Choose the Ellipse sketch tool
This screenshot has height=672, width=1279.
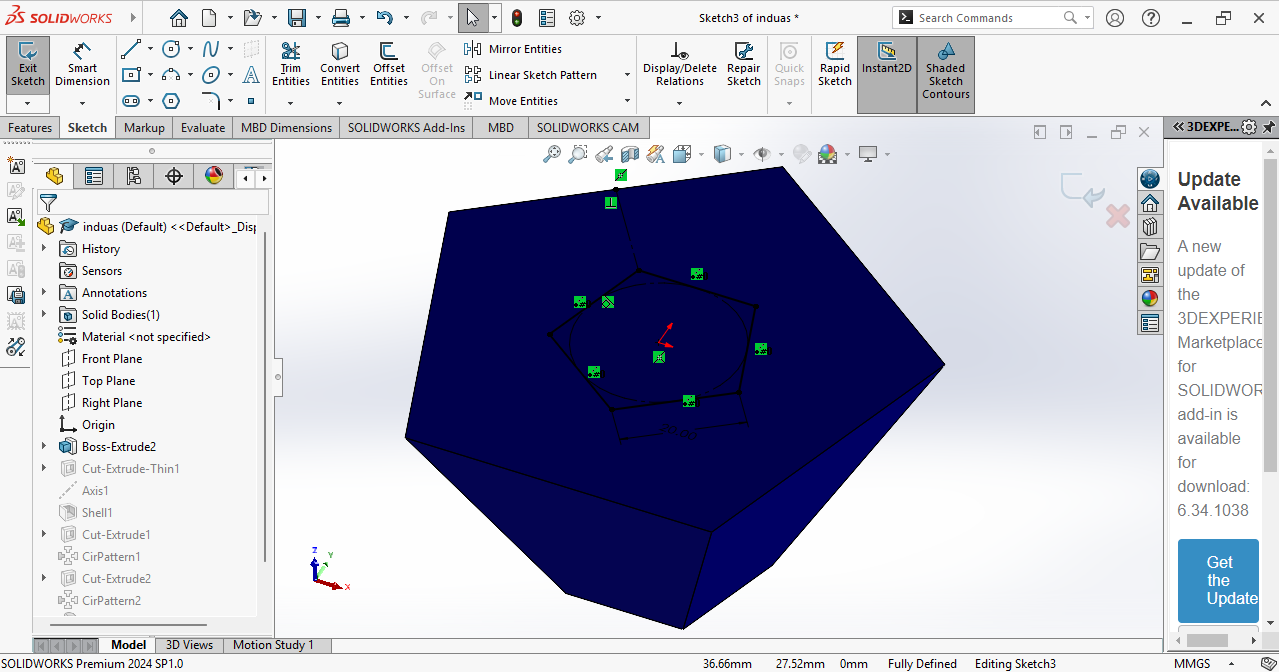tap(211, 75)
